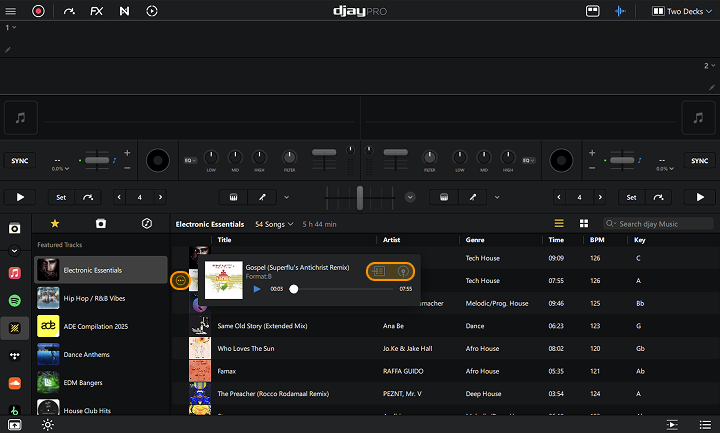Viewport: 720px width, 433px height.
Task: Expand the deck 2 number dropdown
Action: tap(709, 66)
